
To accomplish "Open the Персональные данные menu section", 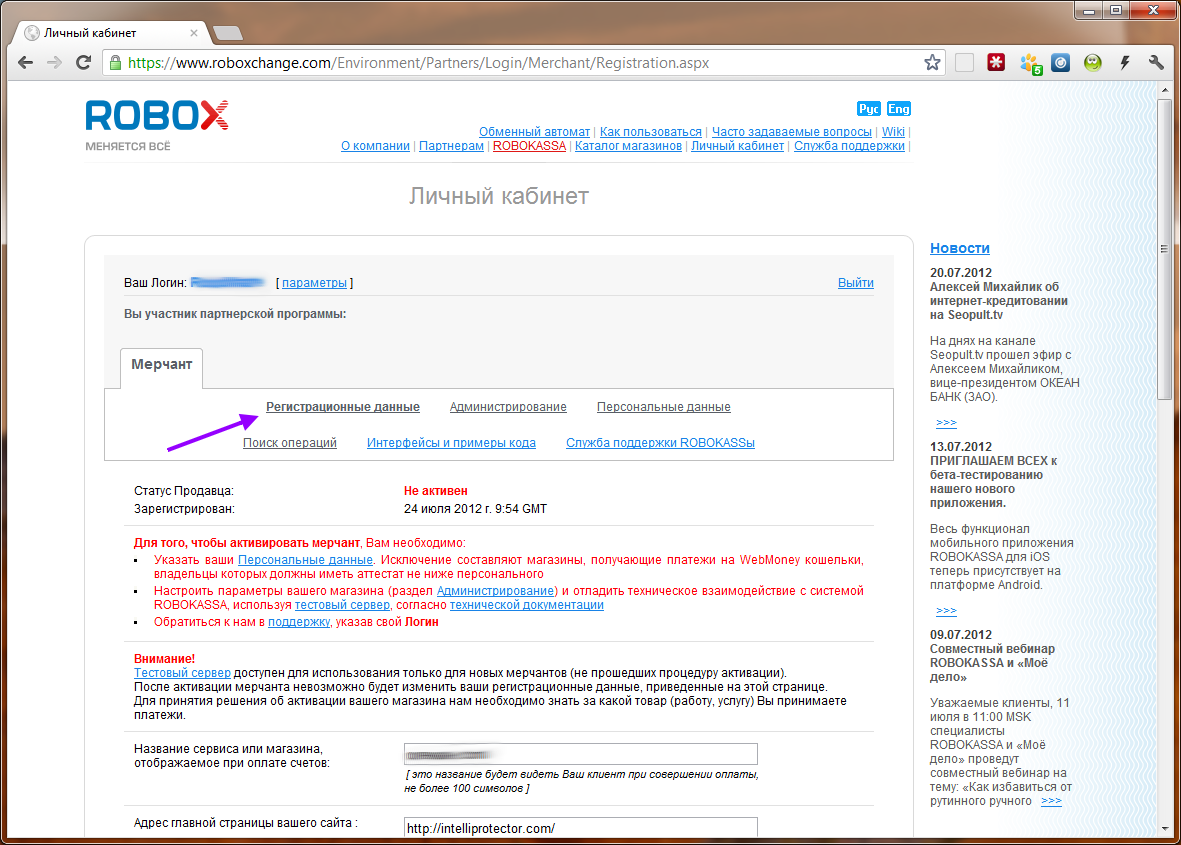I will click(664, 407).
